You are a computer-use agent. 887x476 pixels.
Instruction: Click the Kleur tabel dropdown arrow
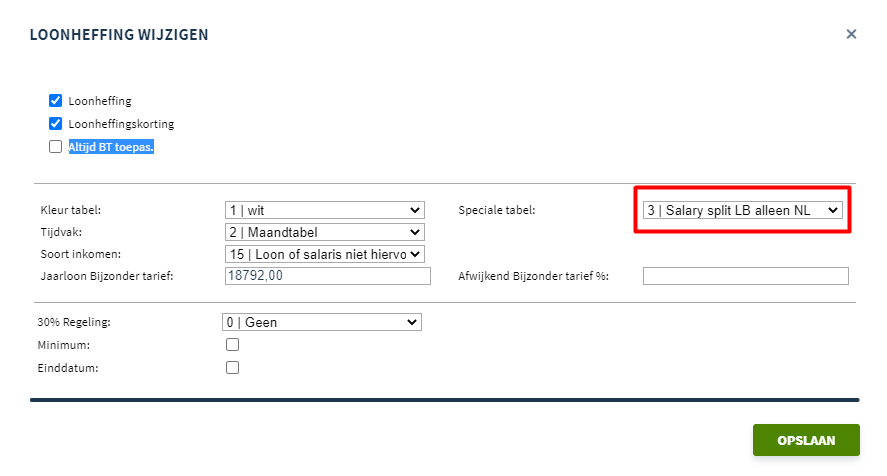(415, 210)
